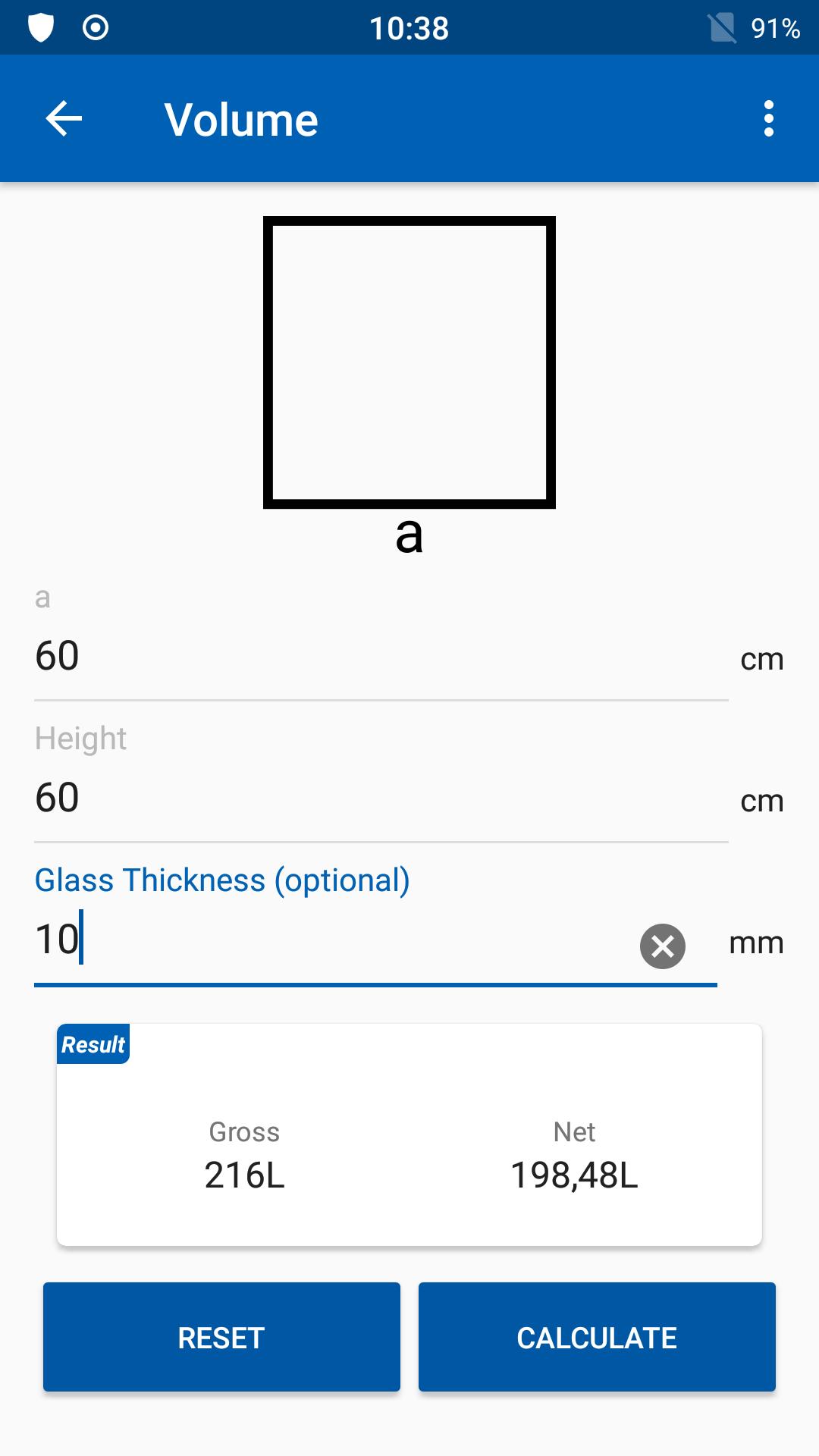This screenshot has height=1456, width=819.
Task: Reset all entered dimensions
Action: click(221, 1337)
